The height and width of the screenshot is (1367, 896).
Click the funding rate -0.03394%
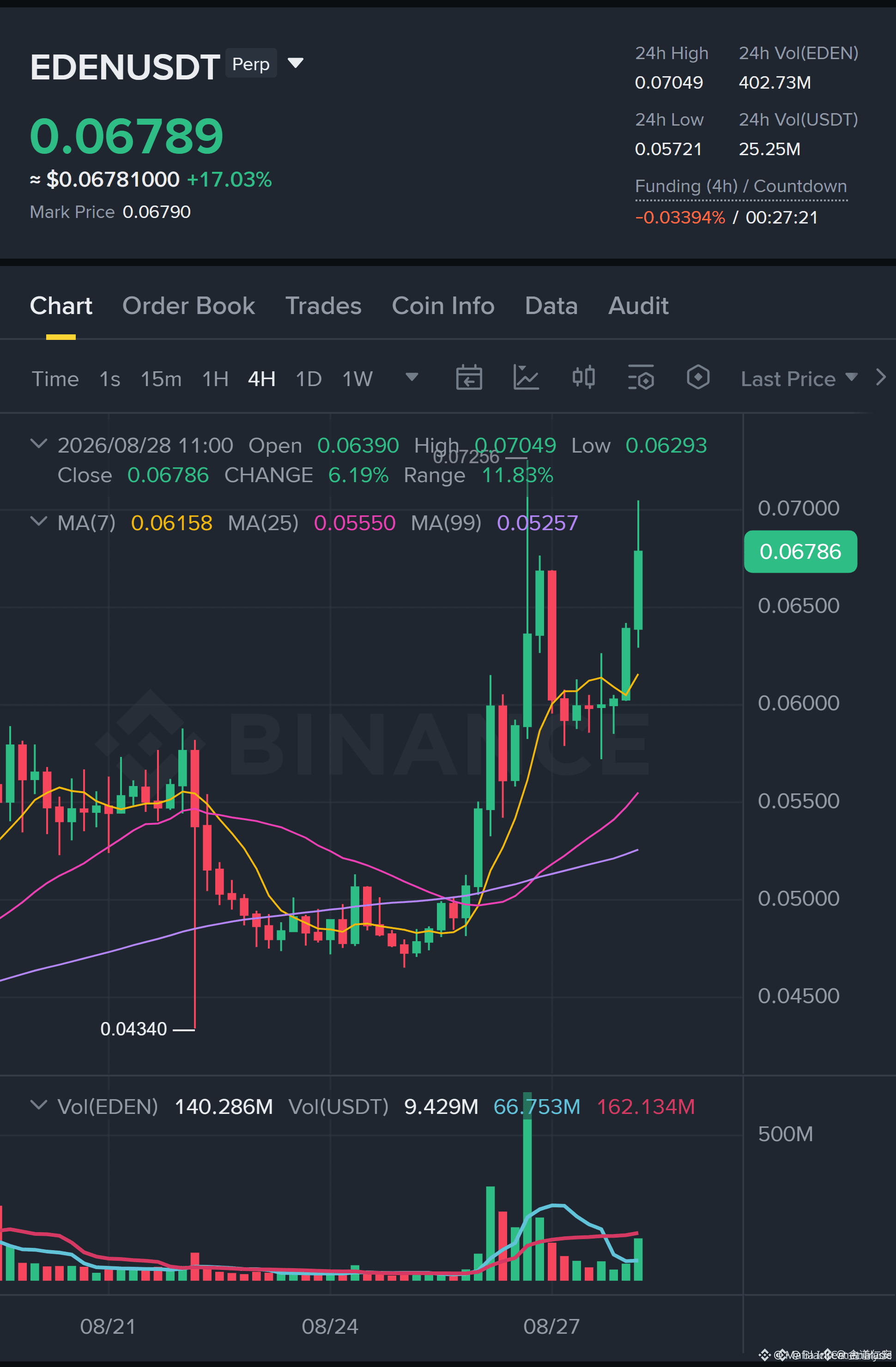pos(680,218)
